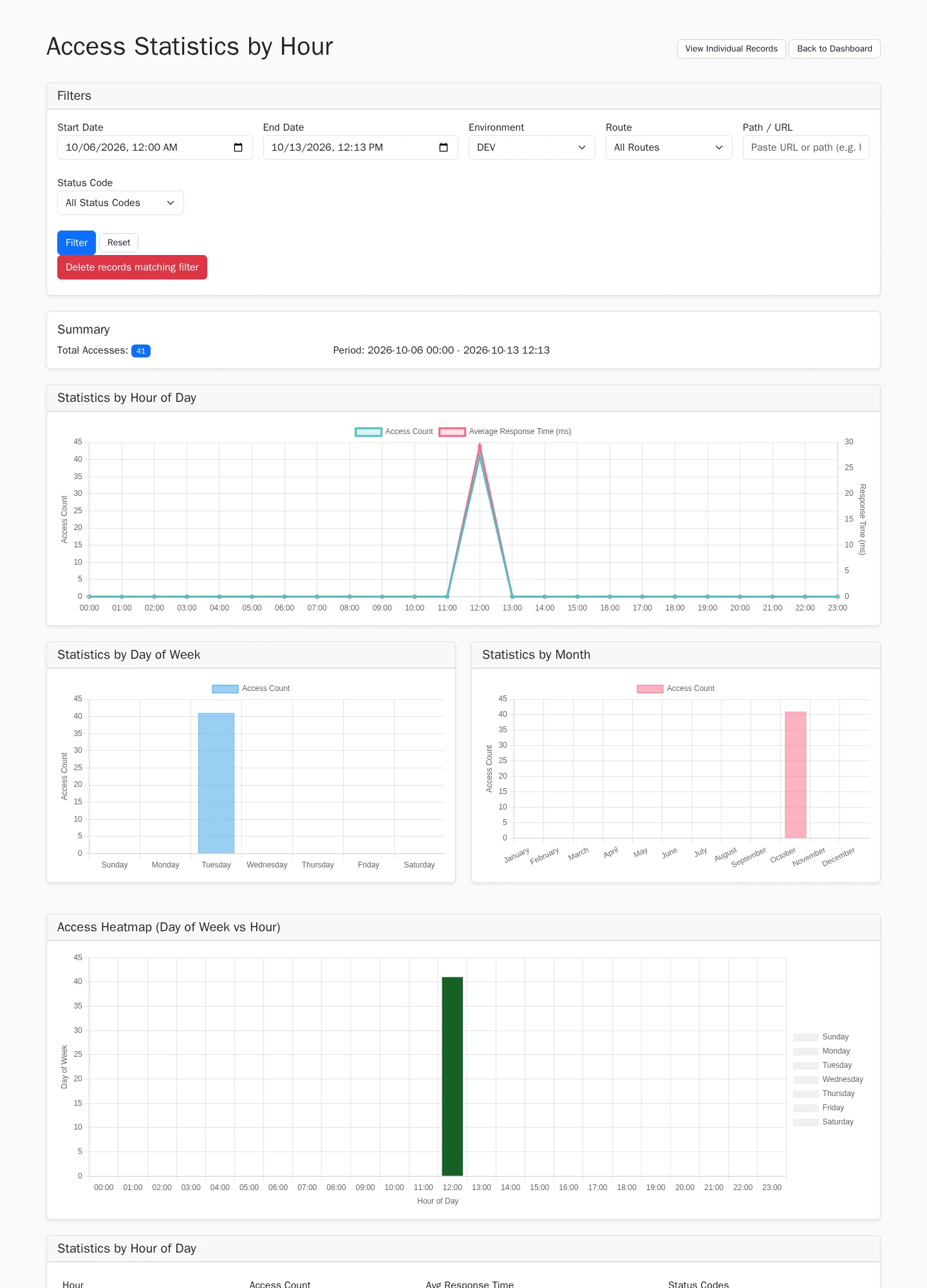The image size is (927, 1288).
Task: Click the Period date range text
Action: [x=442, y=350]
